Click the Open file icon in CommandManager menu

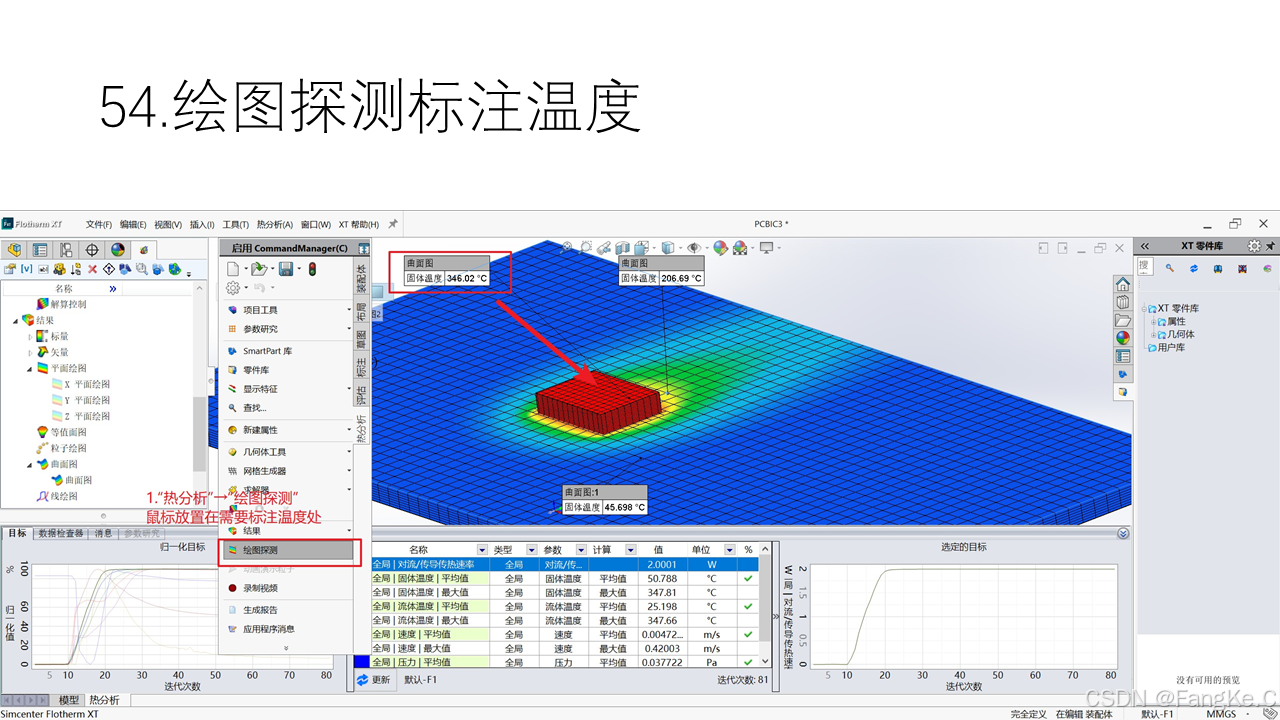(259, 269)
